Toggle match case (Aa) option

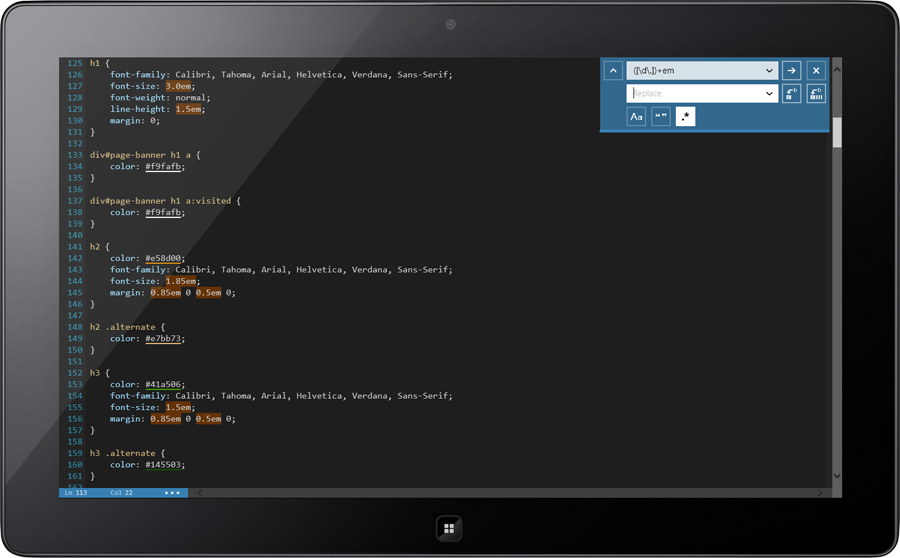[x=636, y=117]
